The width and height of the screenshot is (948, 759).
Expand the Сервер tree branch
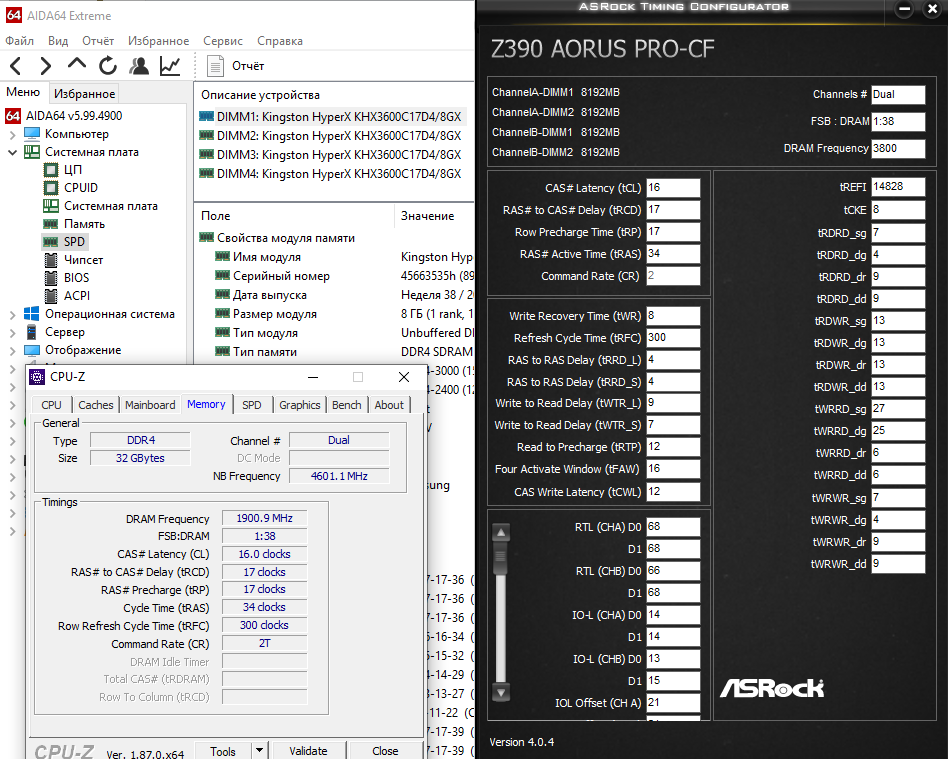click(13, 333)
